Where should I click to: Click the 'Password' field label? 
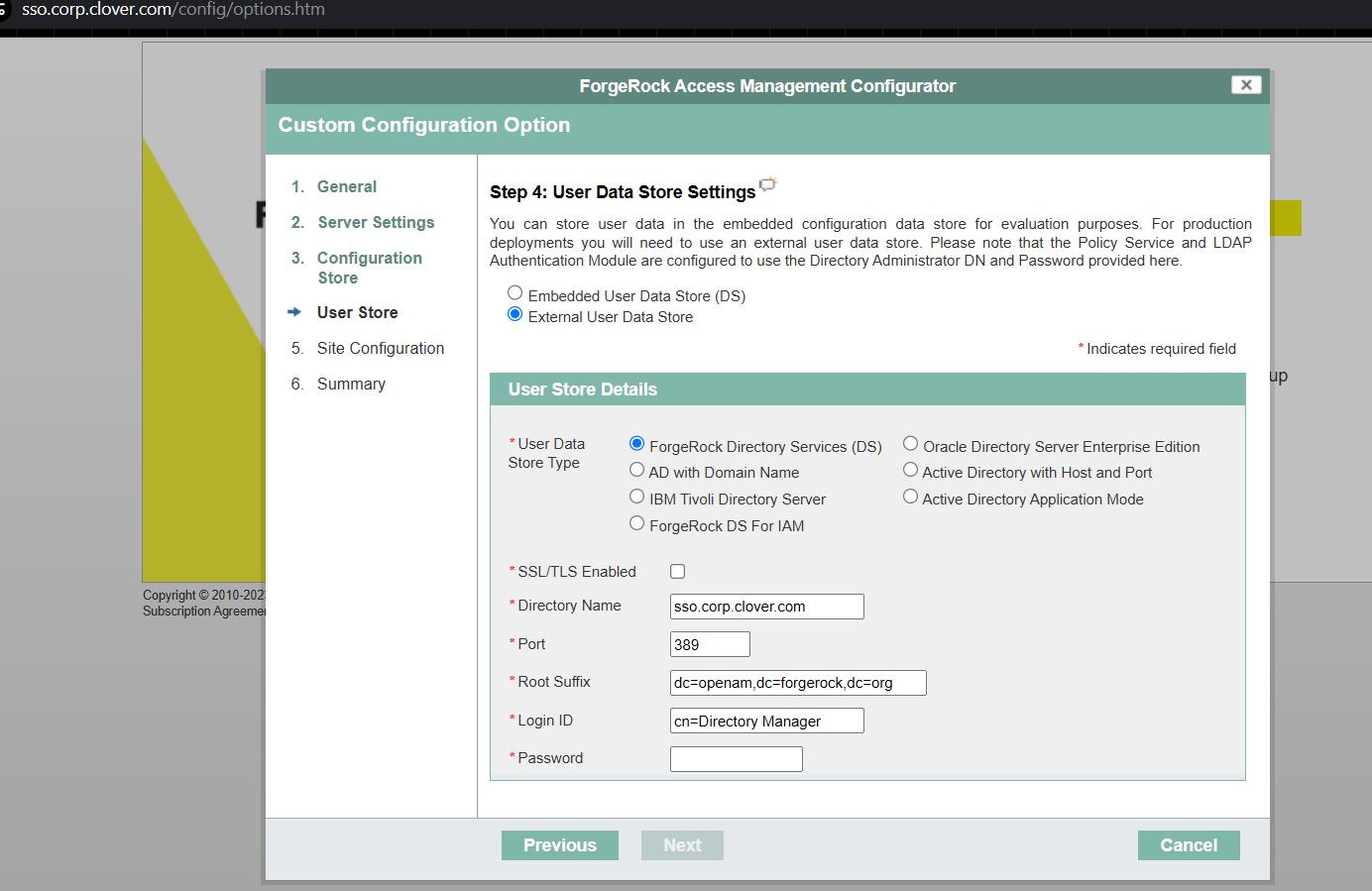point(546,758)
